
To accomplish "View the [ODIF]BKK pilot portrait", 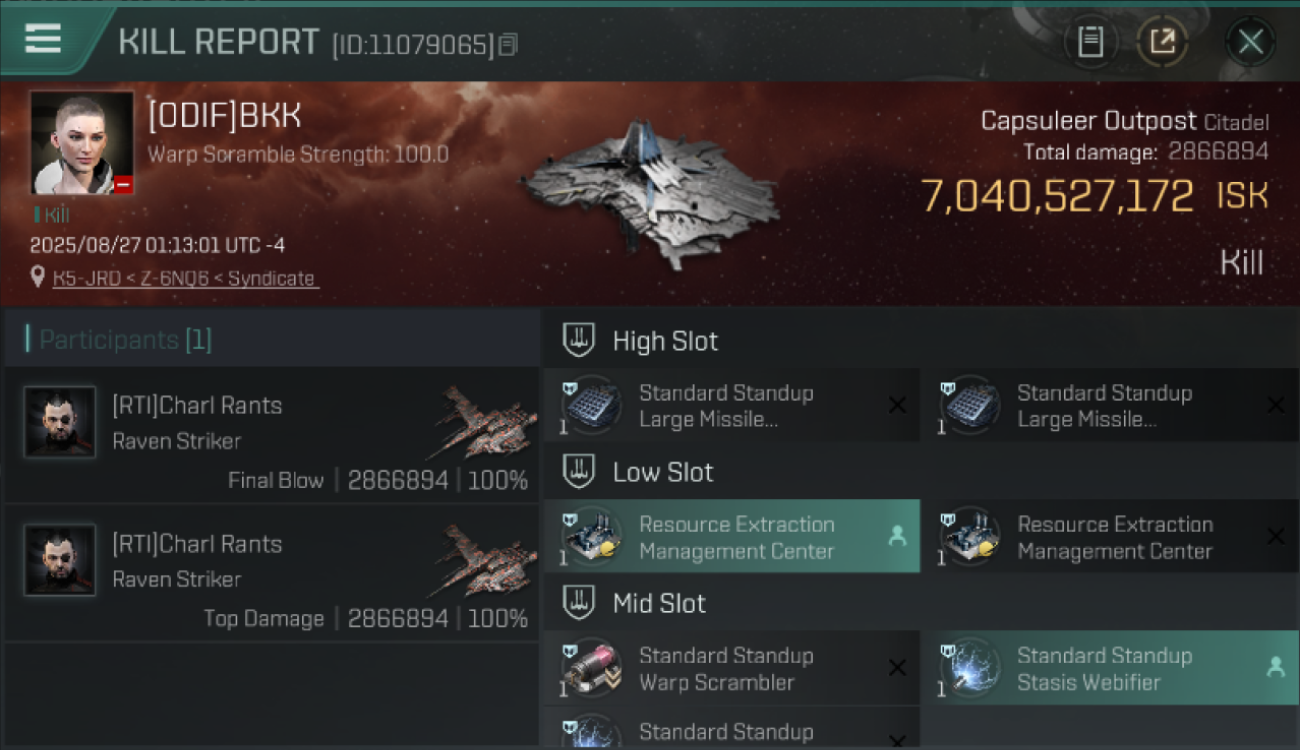I will [82, 142].
